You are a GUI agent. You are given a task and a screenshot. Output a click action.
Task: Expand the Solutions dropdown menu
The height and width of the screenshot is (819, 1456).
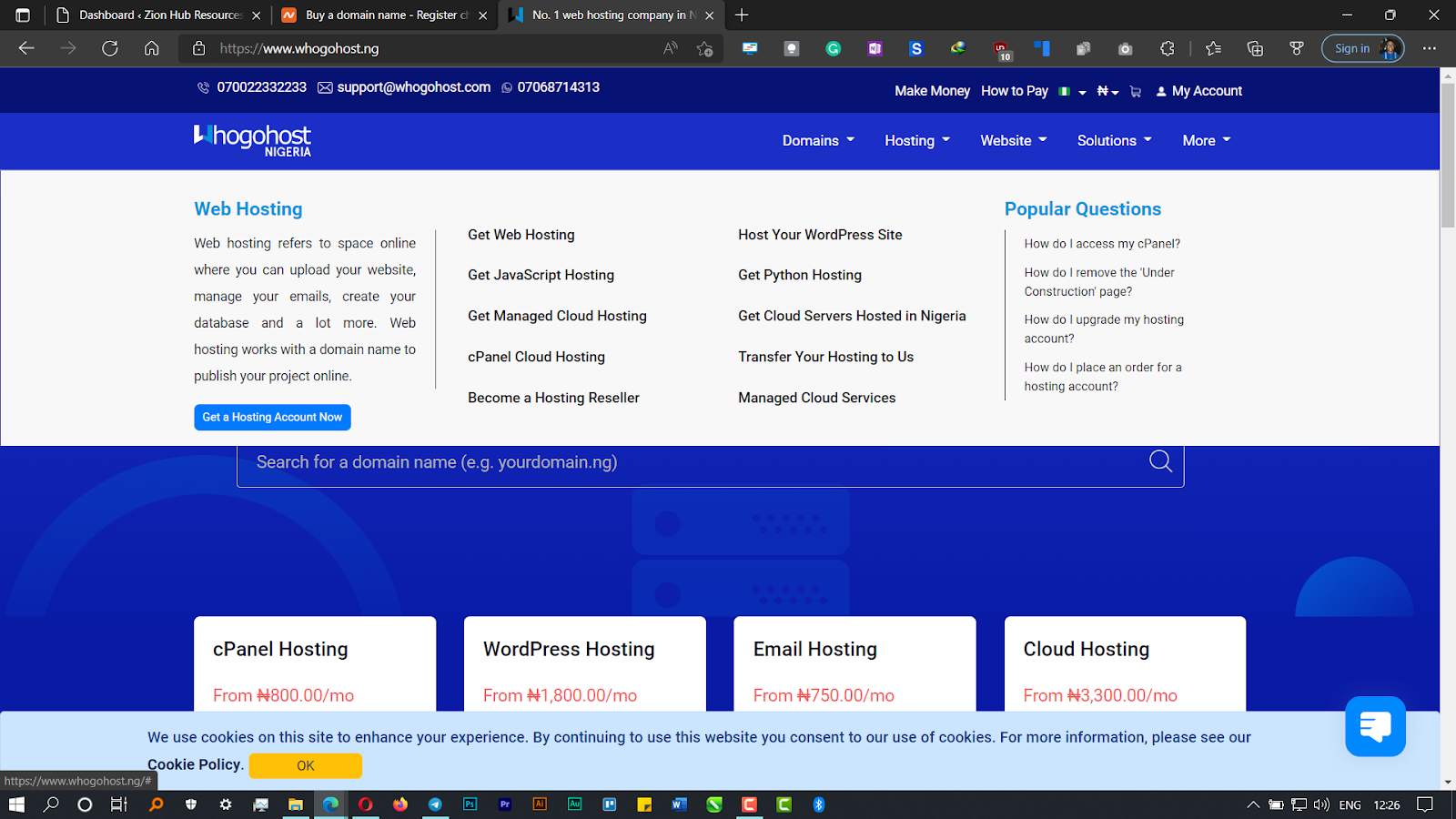(1115, 140)
